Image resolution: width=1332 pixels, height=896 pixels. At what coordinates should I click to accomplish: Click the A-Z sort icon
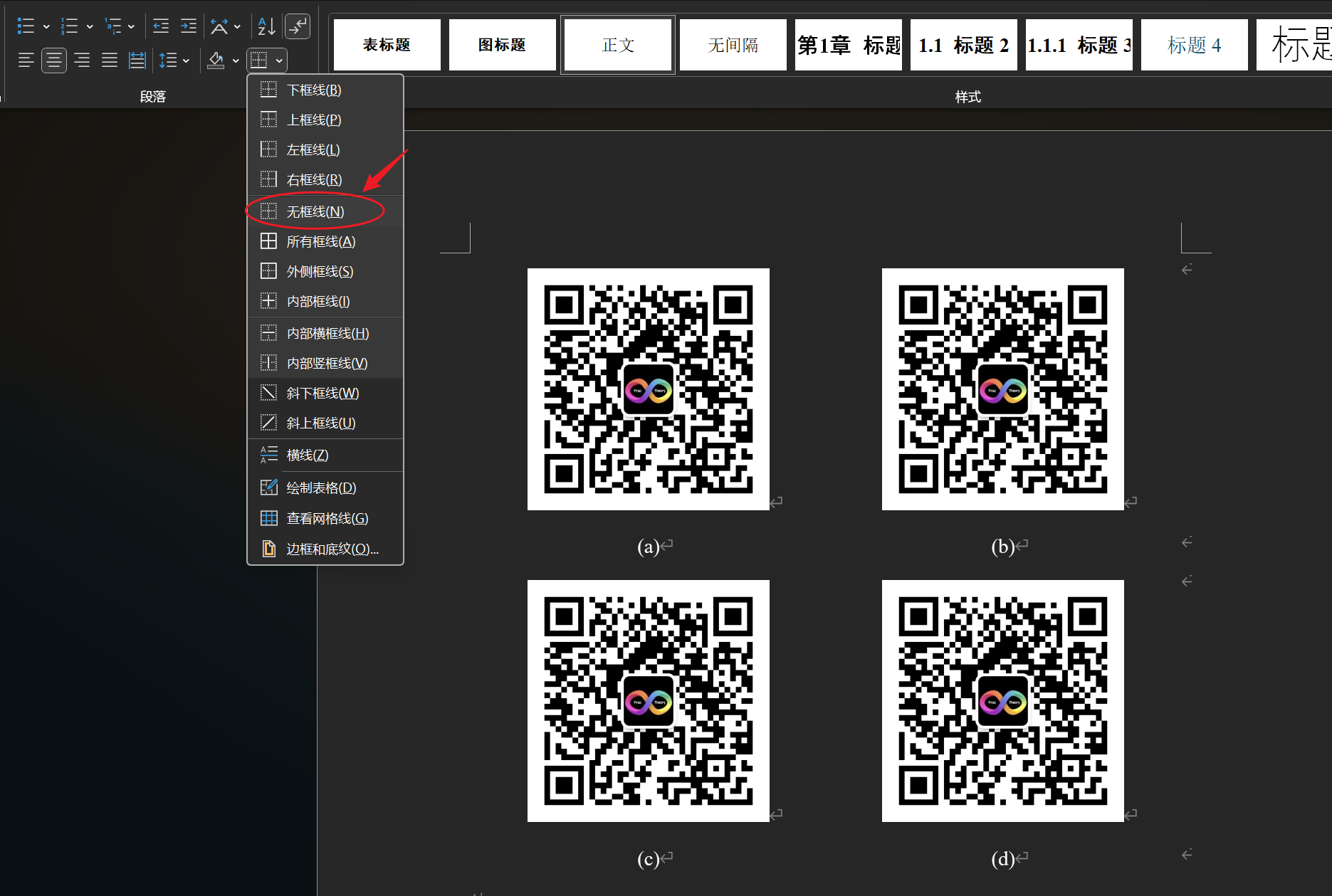coord(266,26)
